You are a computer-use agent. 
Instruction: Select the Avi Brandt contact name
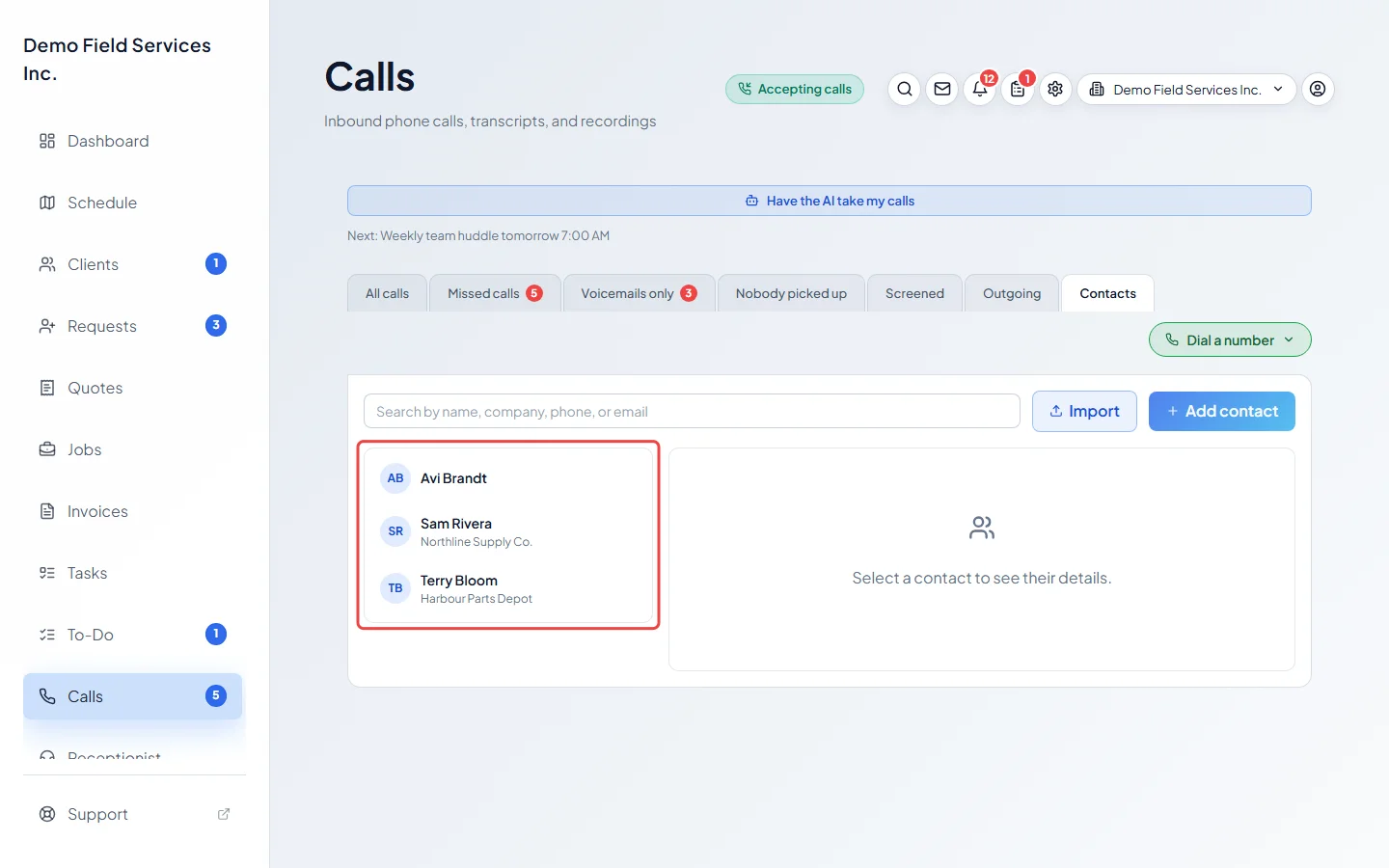453,478
